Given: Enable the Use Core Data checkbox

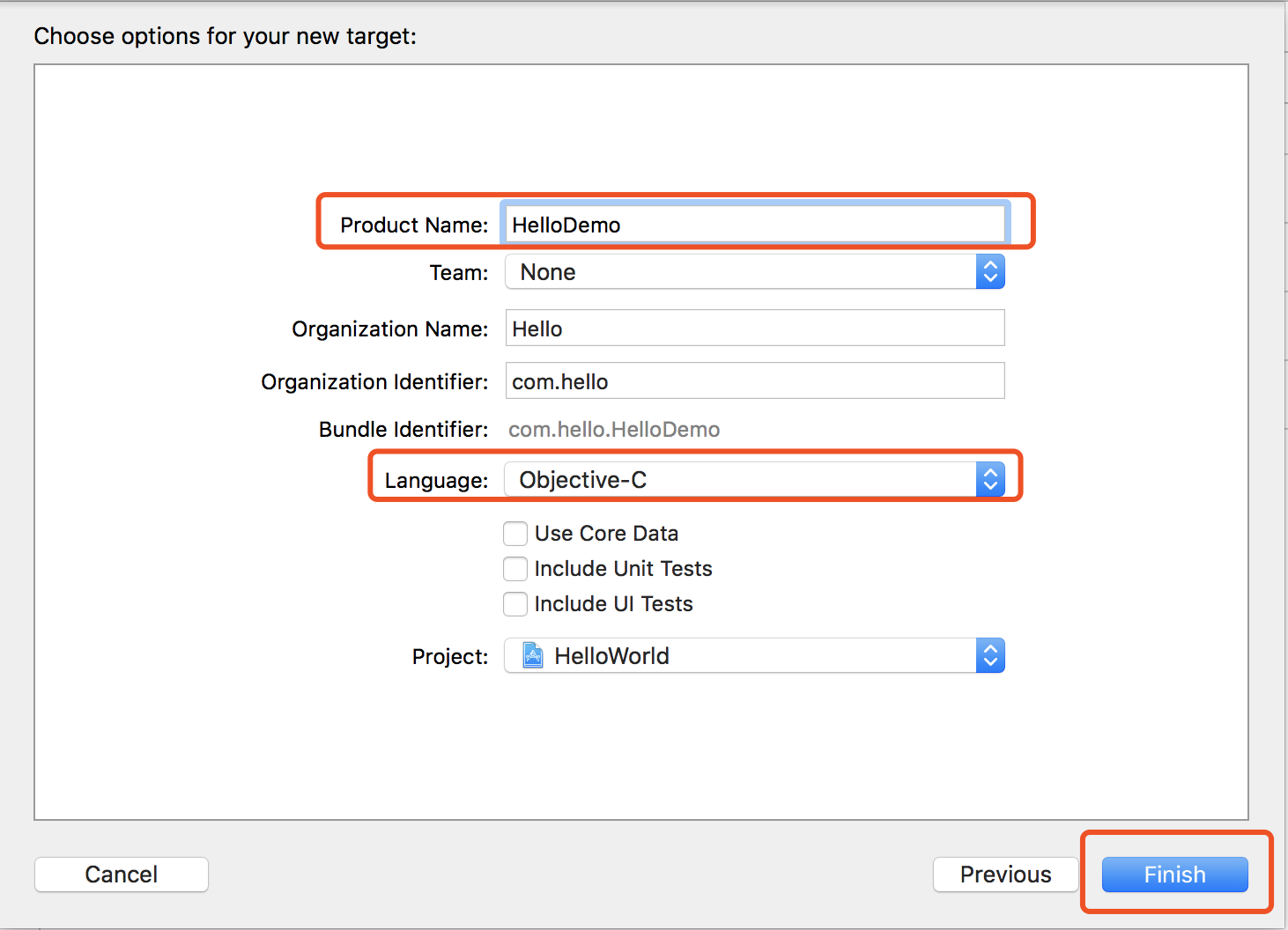Looking at the screenshot, I should [x=515, y=534].
